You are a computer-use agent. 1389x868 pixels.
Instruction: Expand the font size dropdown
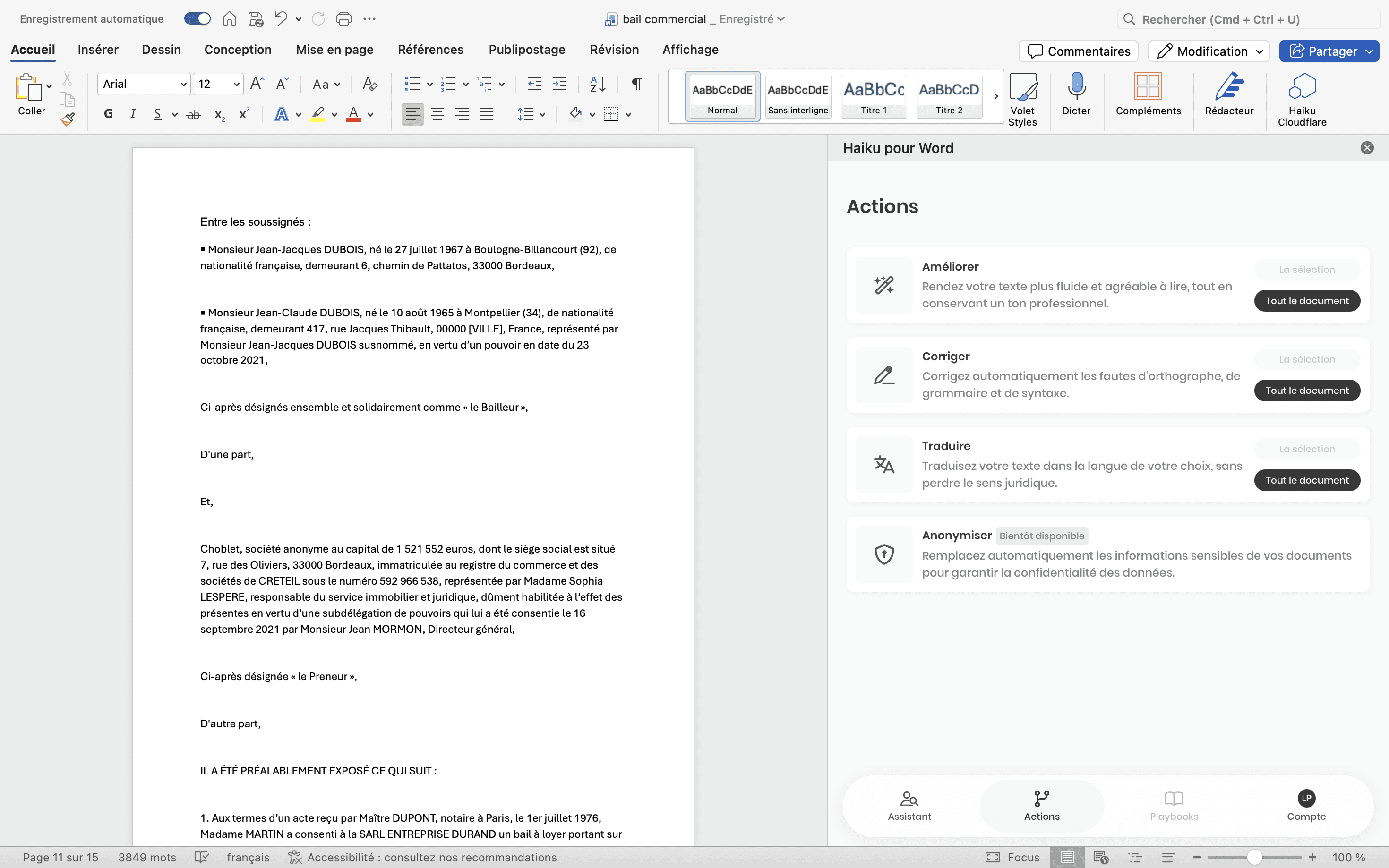point(236,85)
